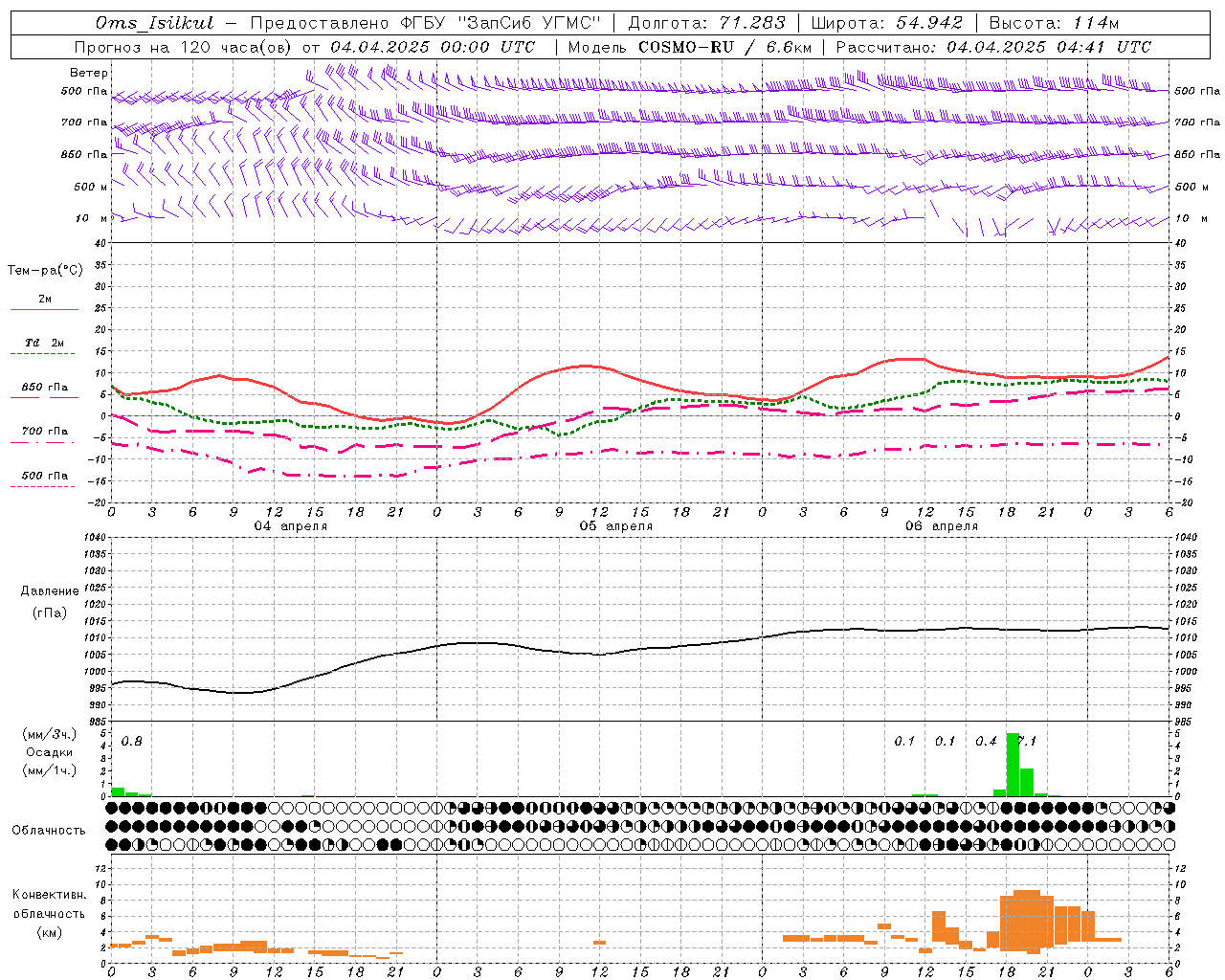This screenshot has width=1225, height=980.
Task: Click the 04 апреля date label
Action: click(x=291, y=526)
